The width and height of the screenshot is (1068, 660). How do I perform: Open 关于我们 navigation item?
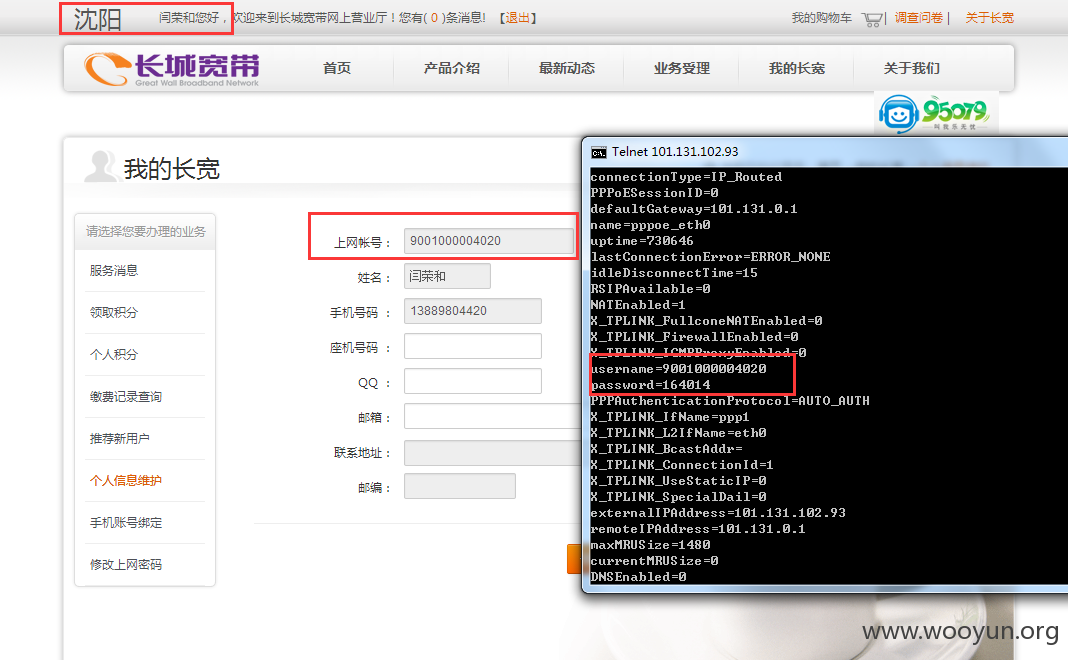point(911,68)
